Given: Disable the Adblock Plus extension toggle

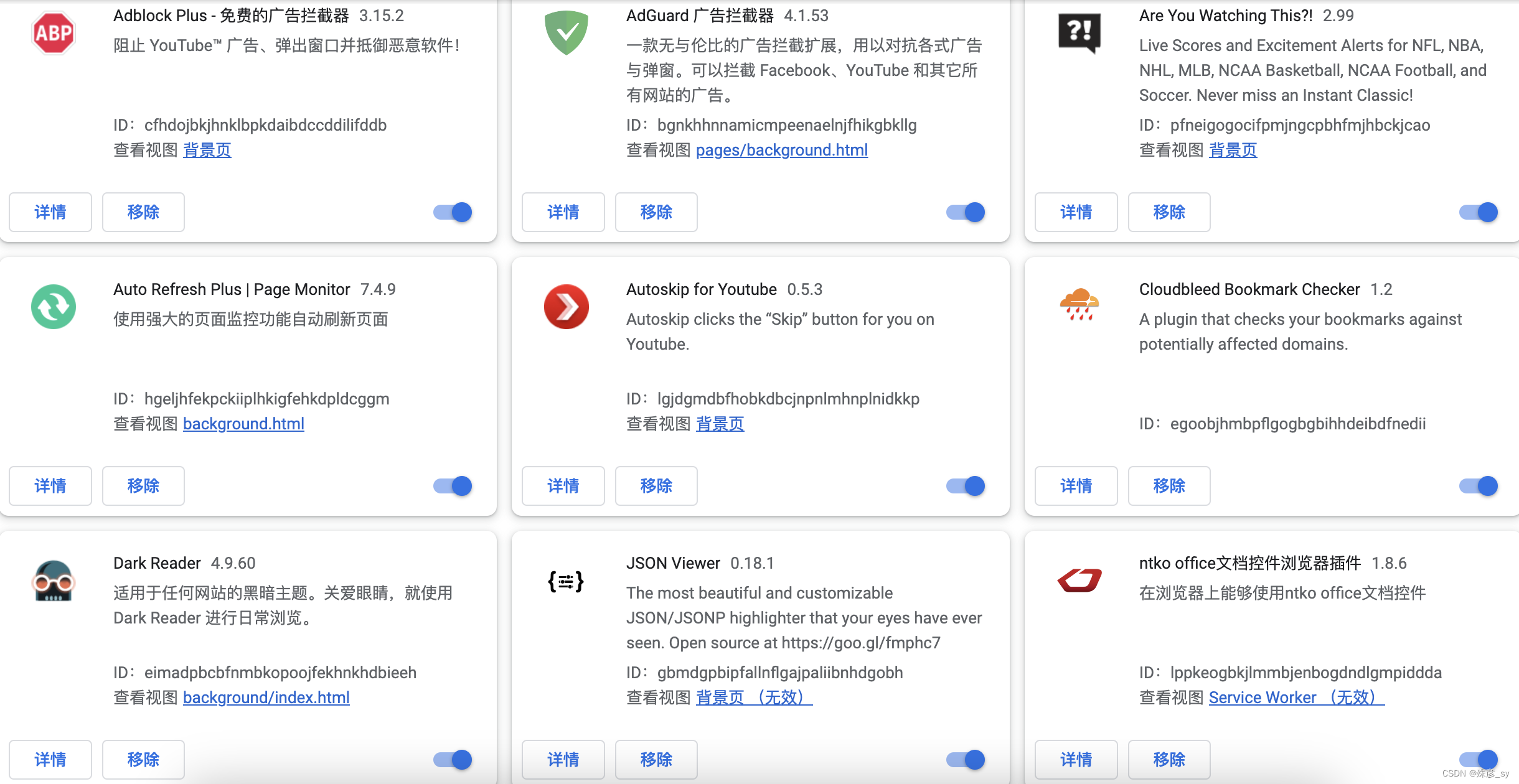Looking at the screenshot, I should click(x=453, y=212).
